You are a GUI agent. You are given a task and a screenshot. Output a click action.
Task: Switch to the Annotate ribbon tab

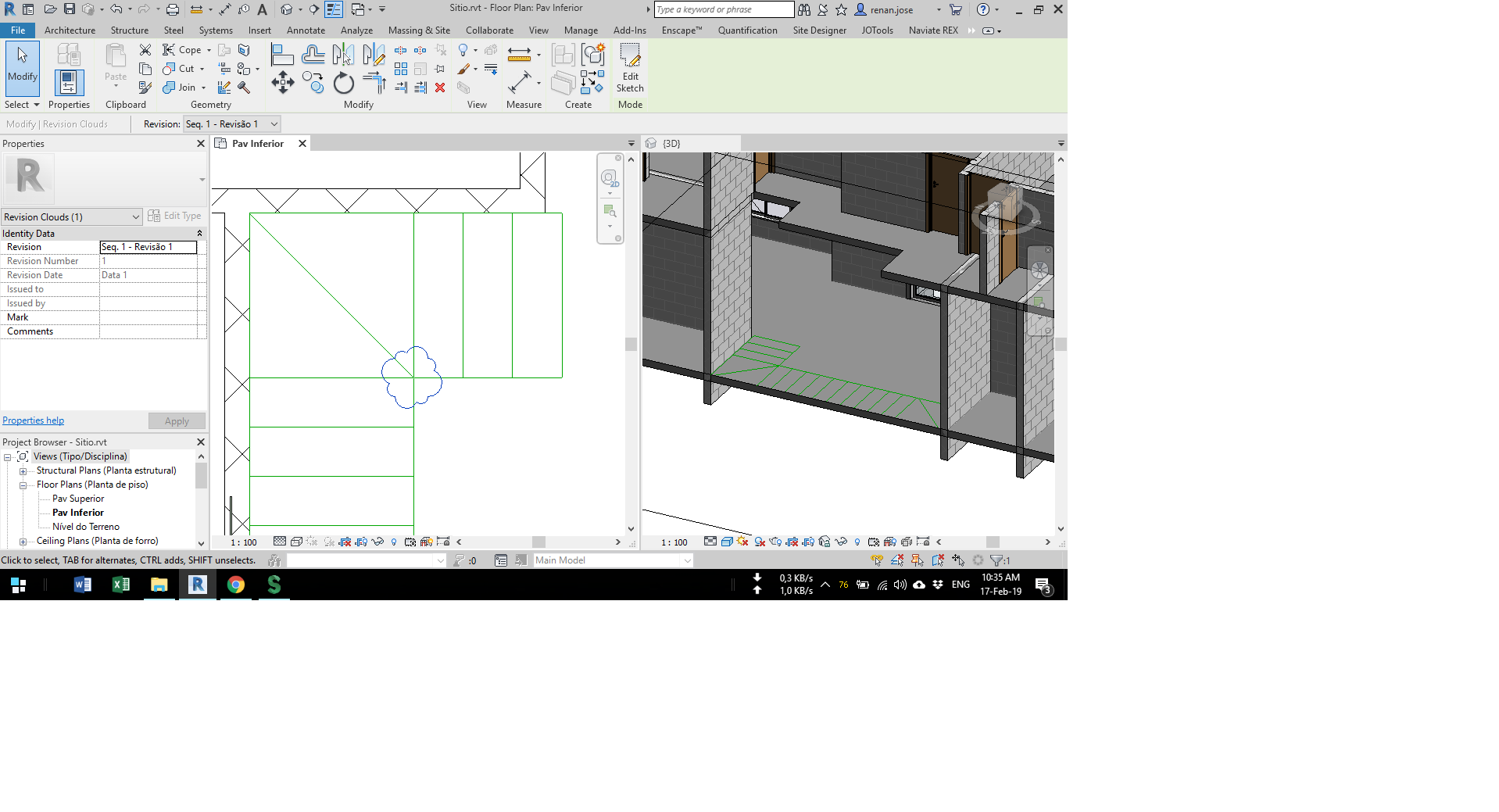point(306,30)
